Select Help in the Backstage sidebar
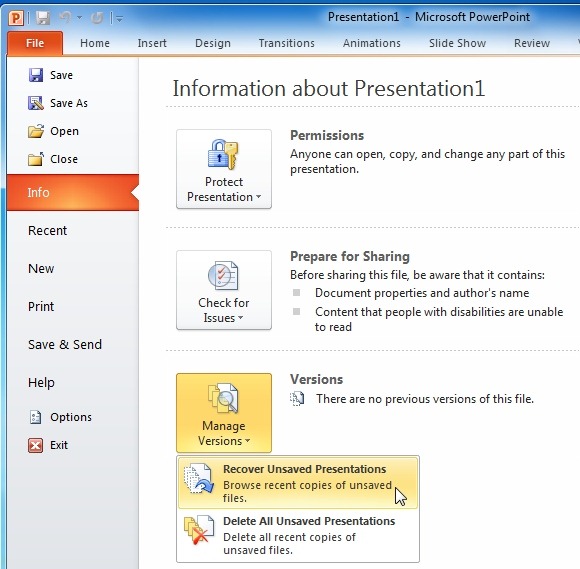 coord(41,383)
